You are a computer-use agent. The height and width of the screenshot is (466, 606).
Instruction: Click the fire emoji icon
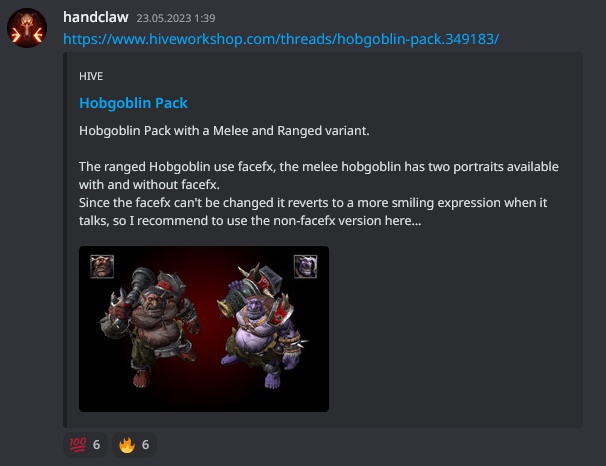click(127, 445)
